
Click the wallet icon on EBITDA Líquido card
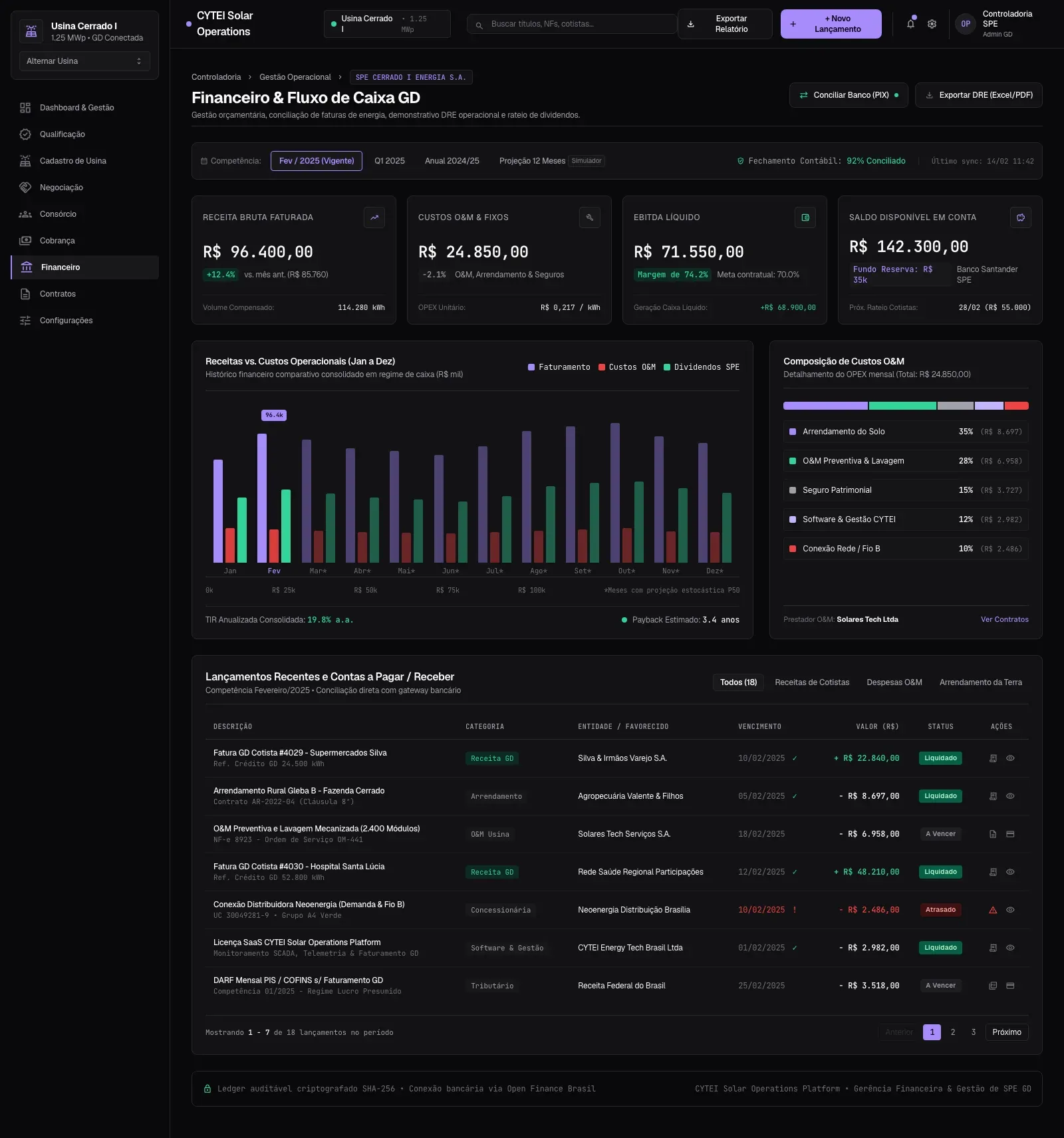point(805,217)
